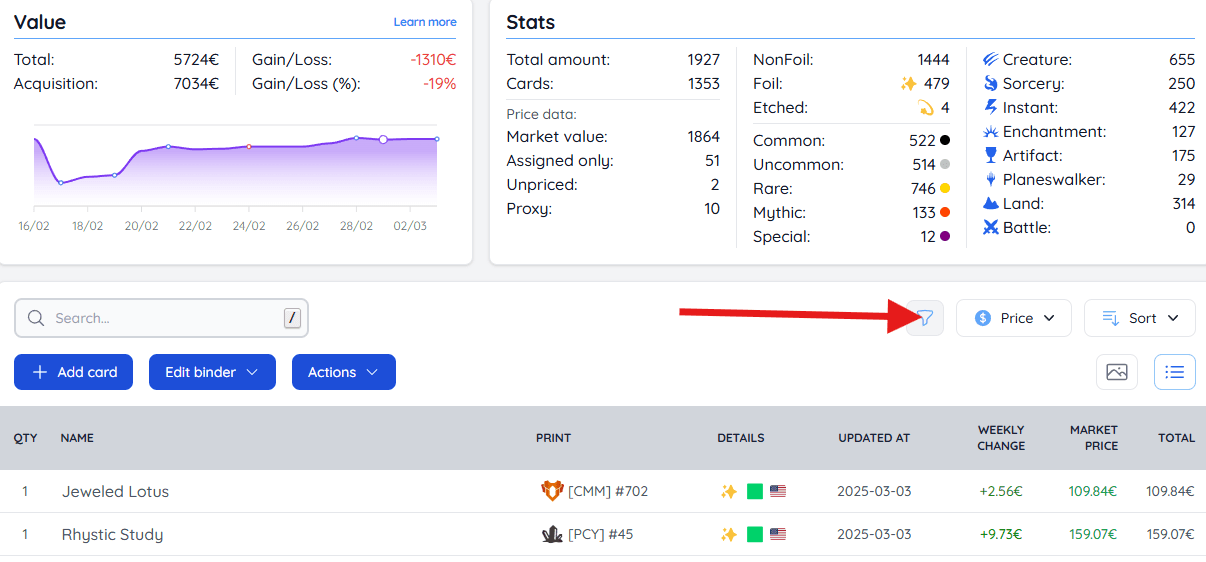Click the Name column header
Screen dimensions: 1206x562
click(77, 438)
